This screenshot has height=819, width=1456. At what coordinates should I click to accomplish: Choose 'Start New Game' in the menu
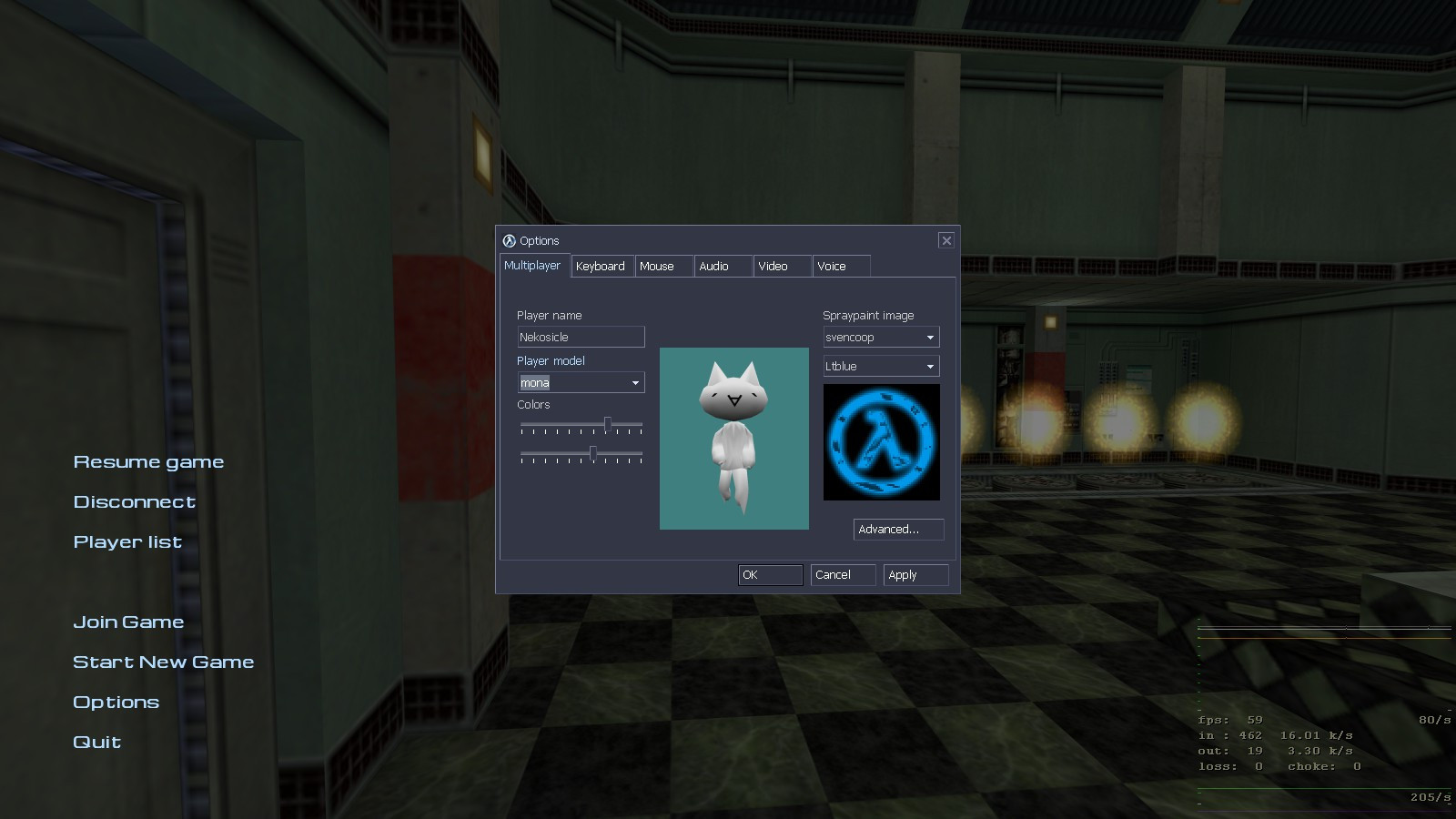pyautogui.click(x=163, y=662)
